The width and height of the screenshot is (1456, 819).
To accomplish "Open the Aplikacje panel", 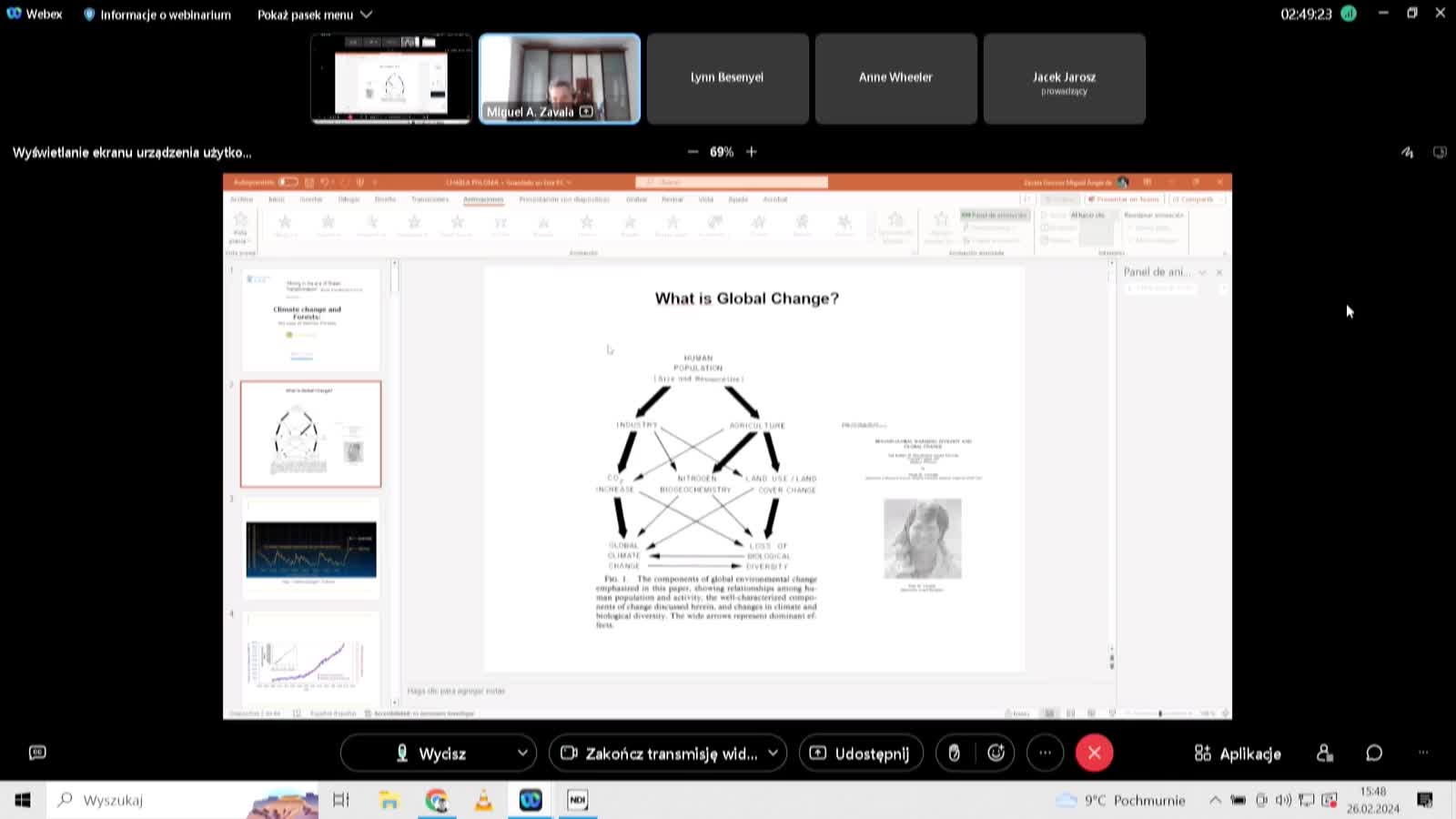I will pos(1238,753).
